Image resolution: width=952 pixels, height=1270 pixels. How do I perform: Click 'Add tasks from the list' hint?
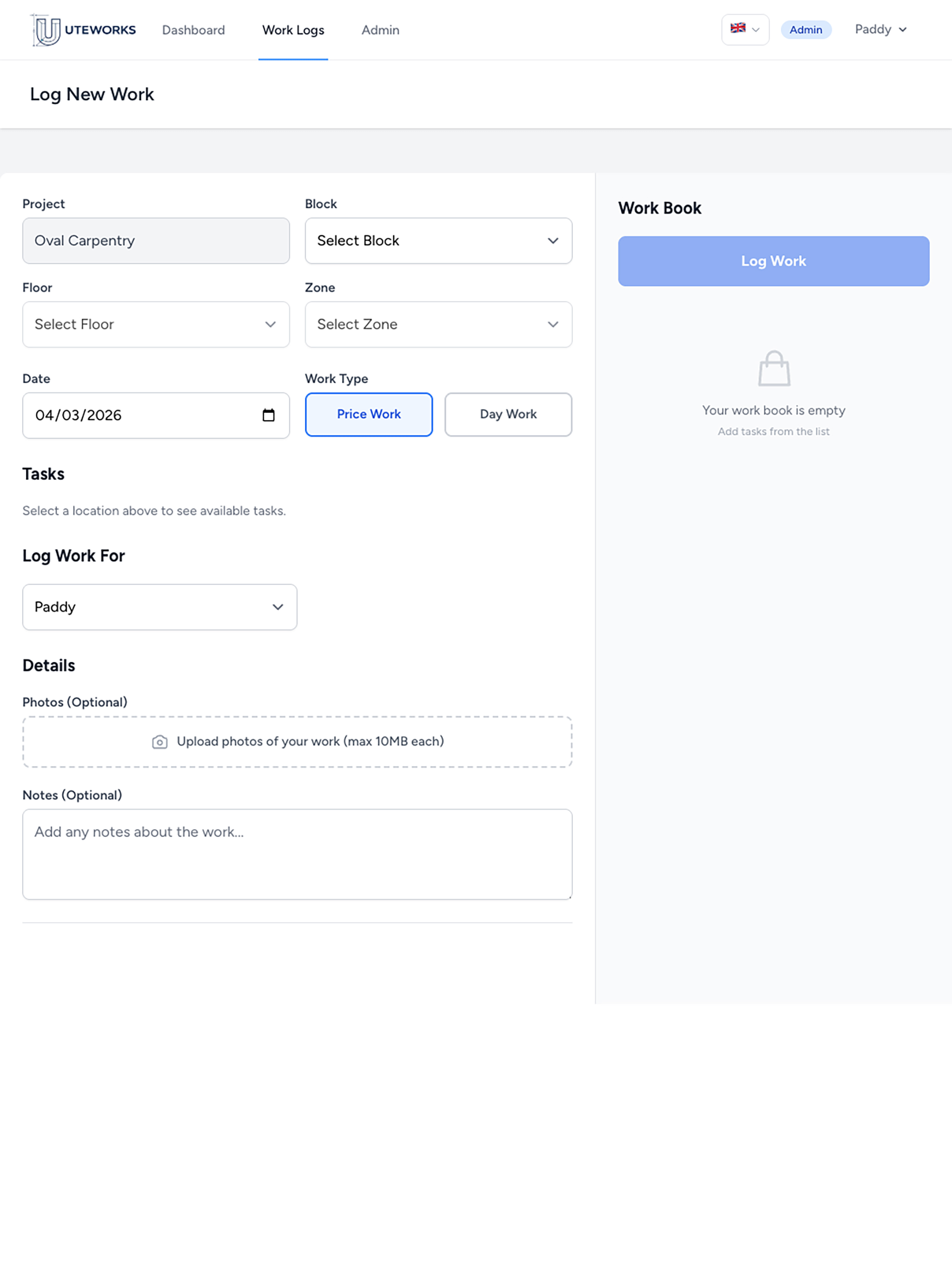773,432
